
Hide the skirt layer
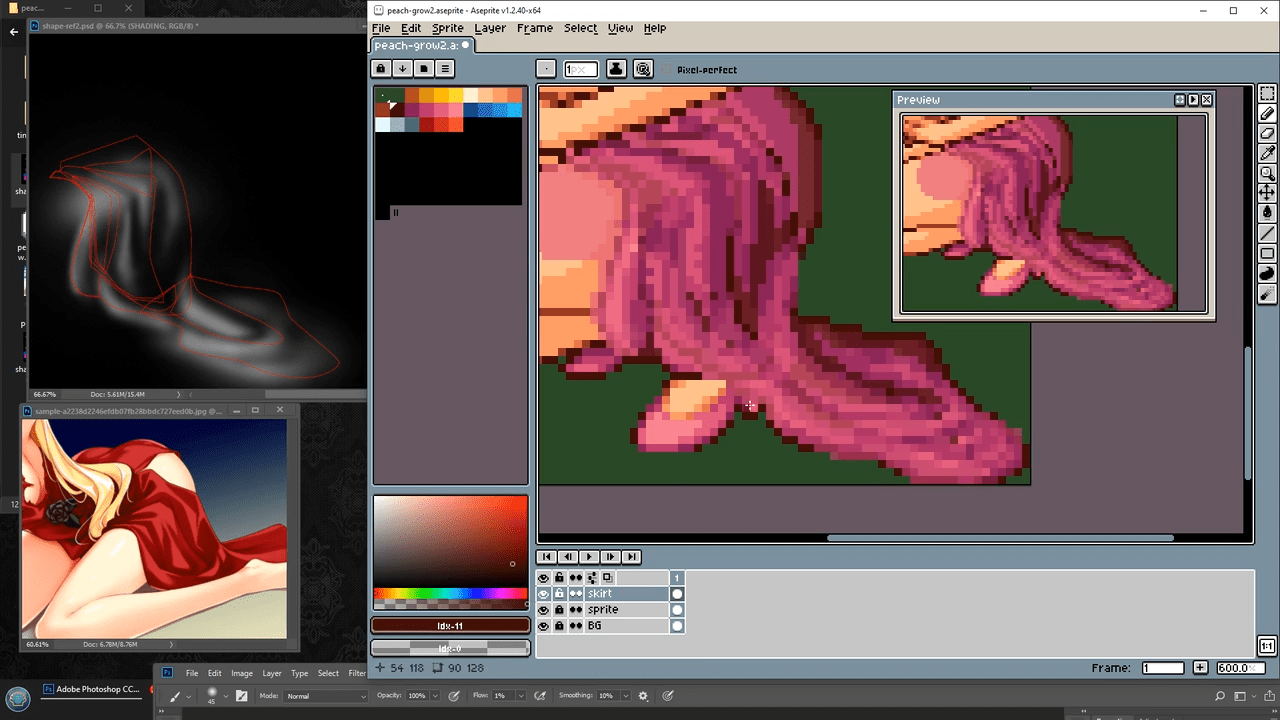[x=543, y=594]
